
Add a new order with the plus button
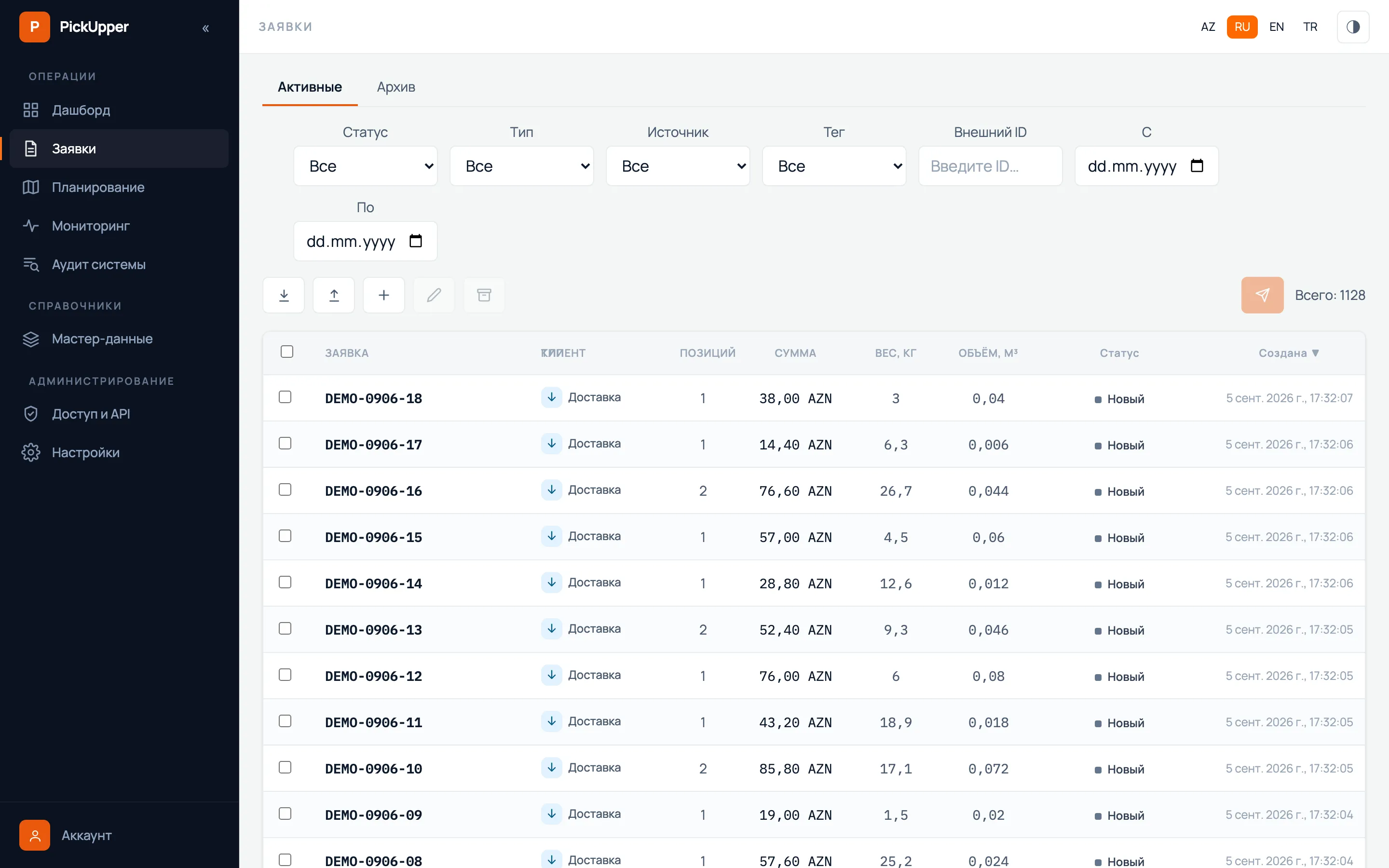[x=384, y=295]
